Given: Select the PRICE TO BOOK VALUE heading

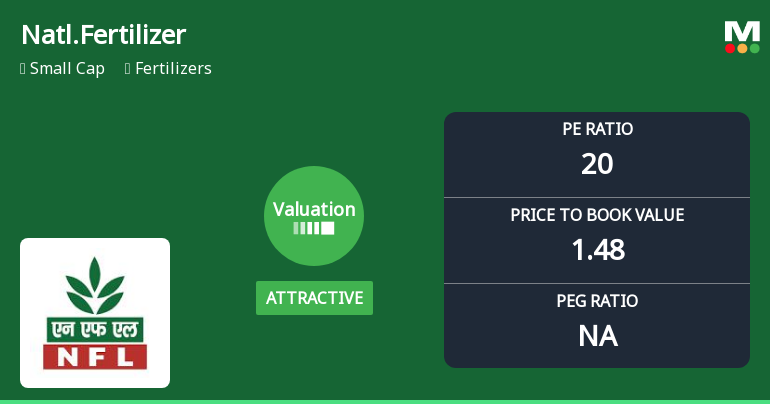Looking at the screenshot, I should [597, 215].
